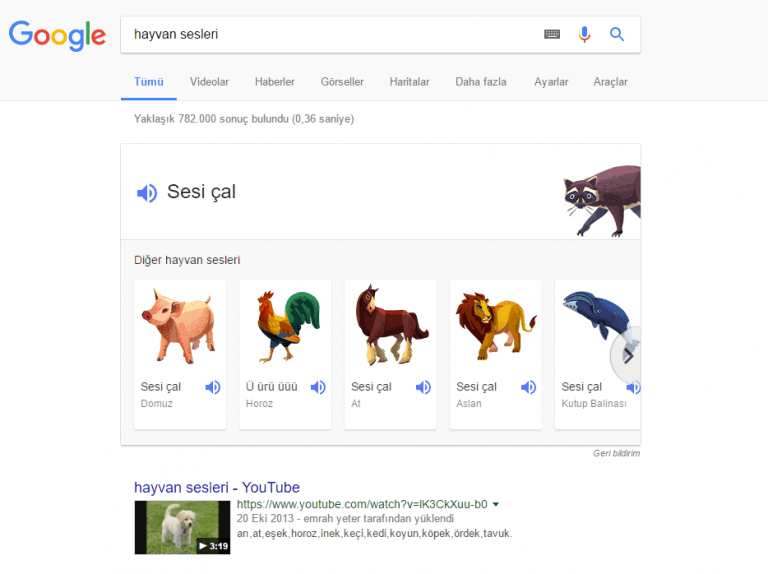Screen dimensions: 768x574
Task: Click the Geri bildirim feedback link
Action: [616, 453]
